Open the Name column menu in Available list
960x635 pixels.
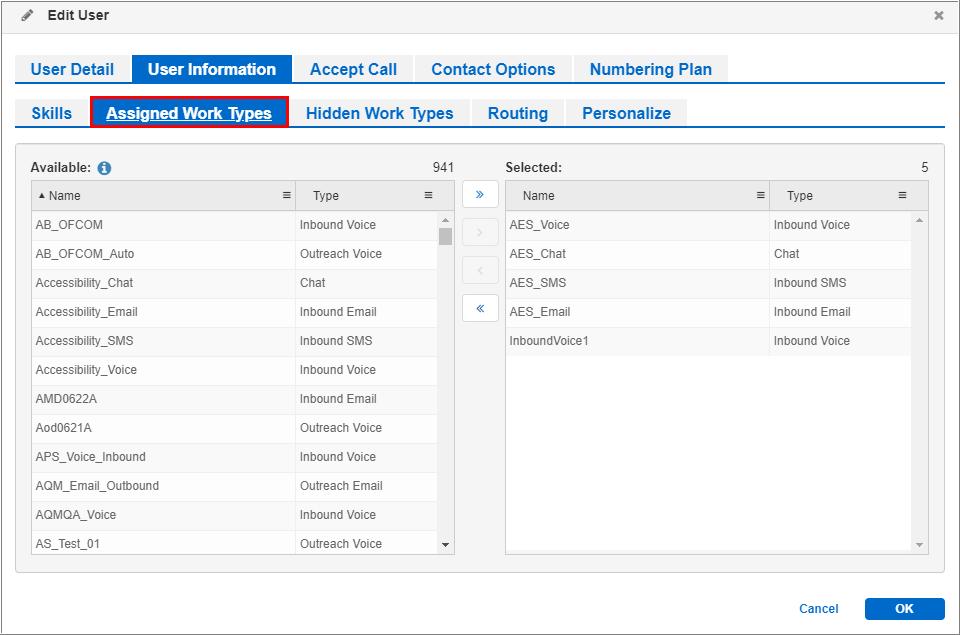pyautogui.click(x=288, y=195)
